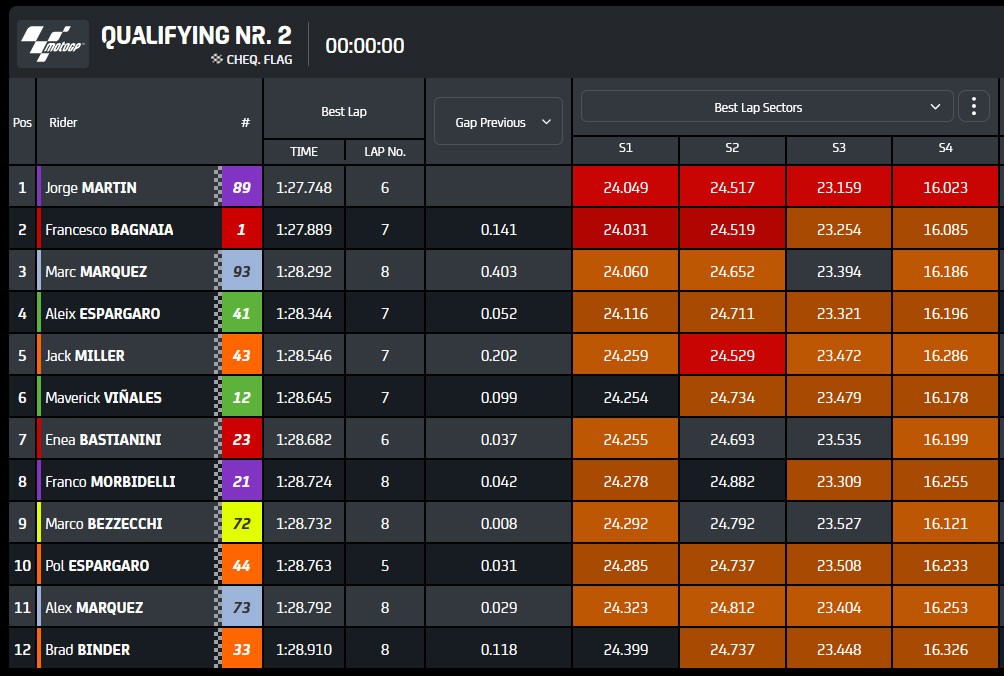
Task: Click the Best Lap Sectors chevron arrow
Action: point(935,107)
